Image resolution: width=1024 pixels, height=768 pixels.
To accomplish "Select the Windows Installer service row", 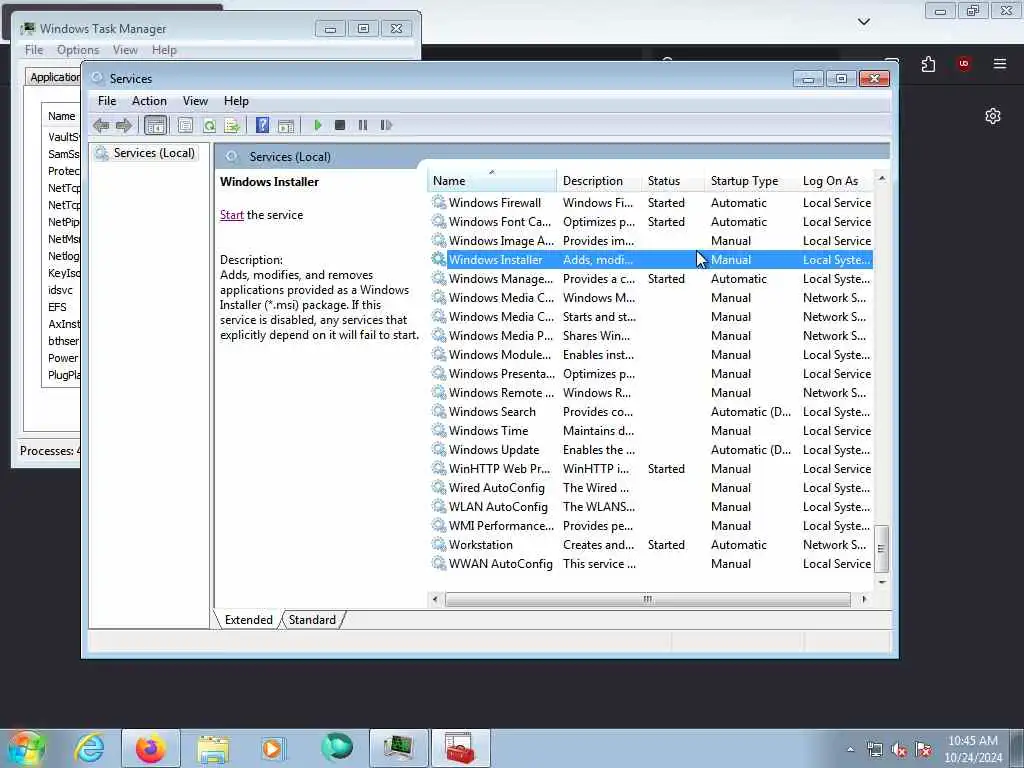I will [x=651, y=260].
